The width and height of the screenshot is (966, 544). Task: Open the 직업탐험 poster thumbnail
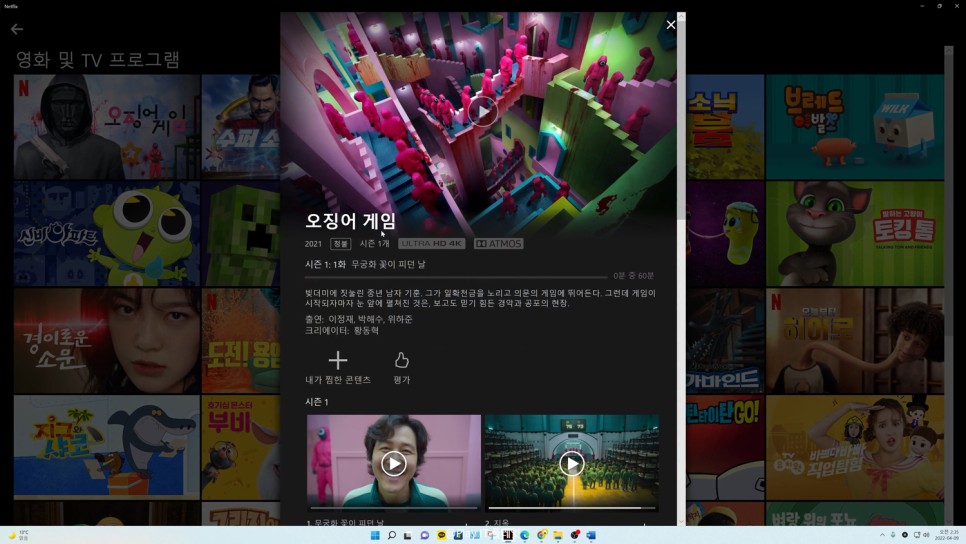click(854, 447)
